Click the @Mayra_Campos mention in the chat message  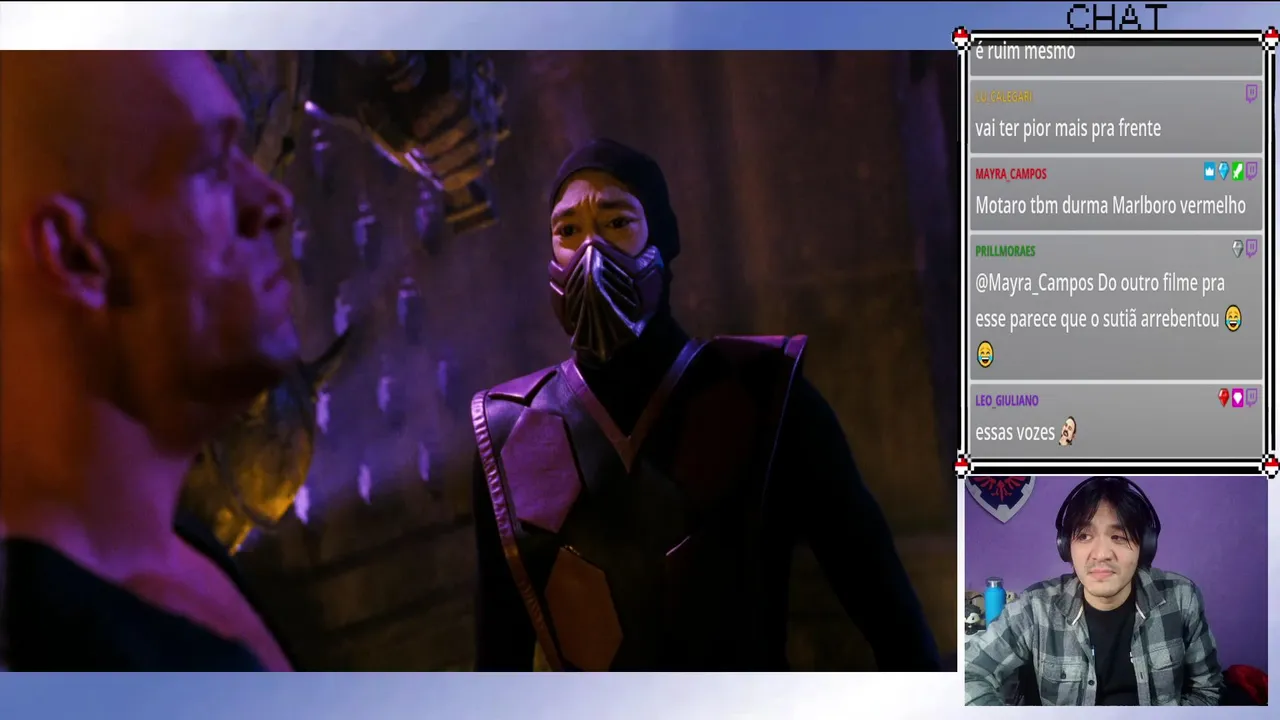click(x=1034, y=284)
